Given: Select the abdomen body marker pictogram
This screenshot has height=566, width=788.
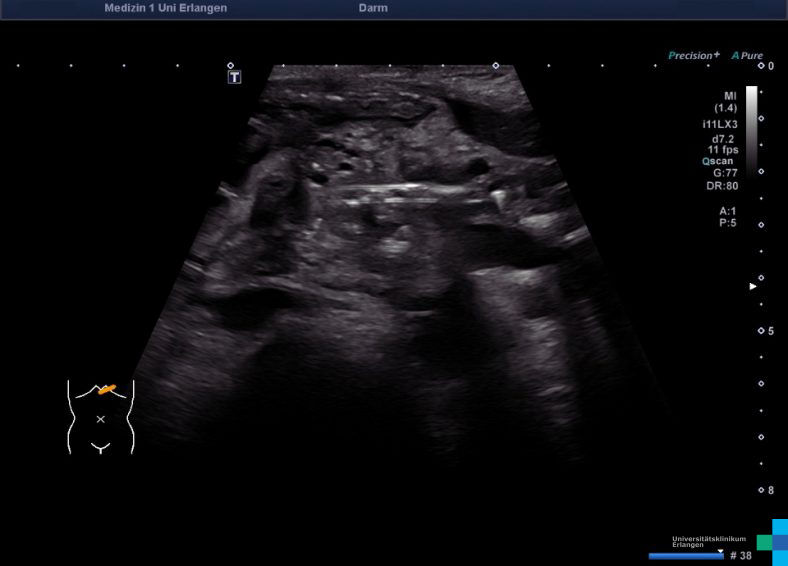Looking at the screenshot, I should click(100, 417).
